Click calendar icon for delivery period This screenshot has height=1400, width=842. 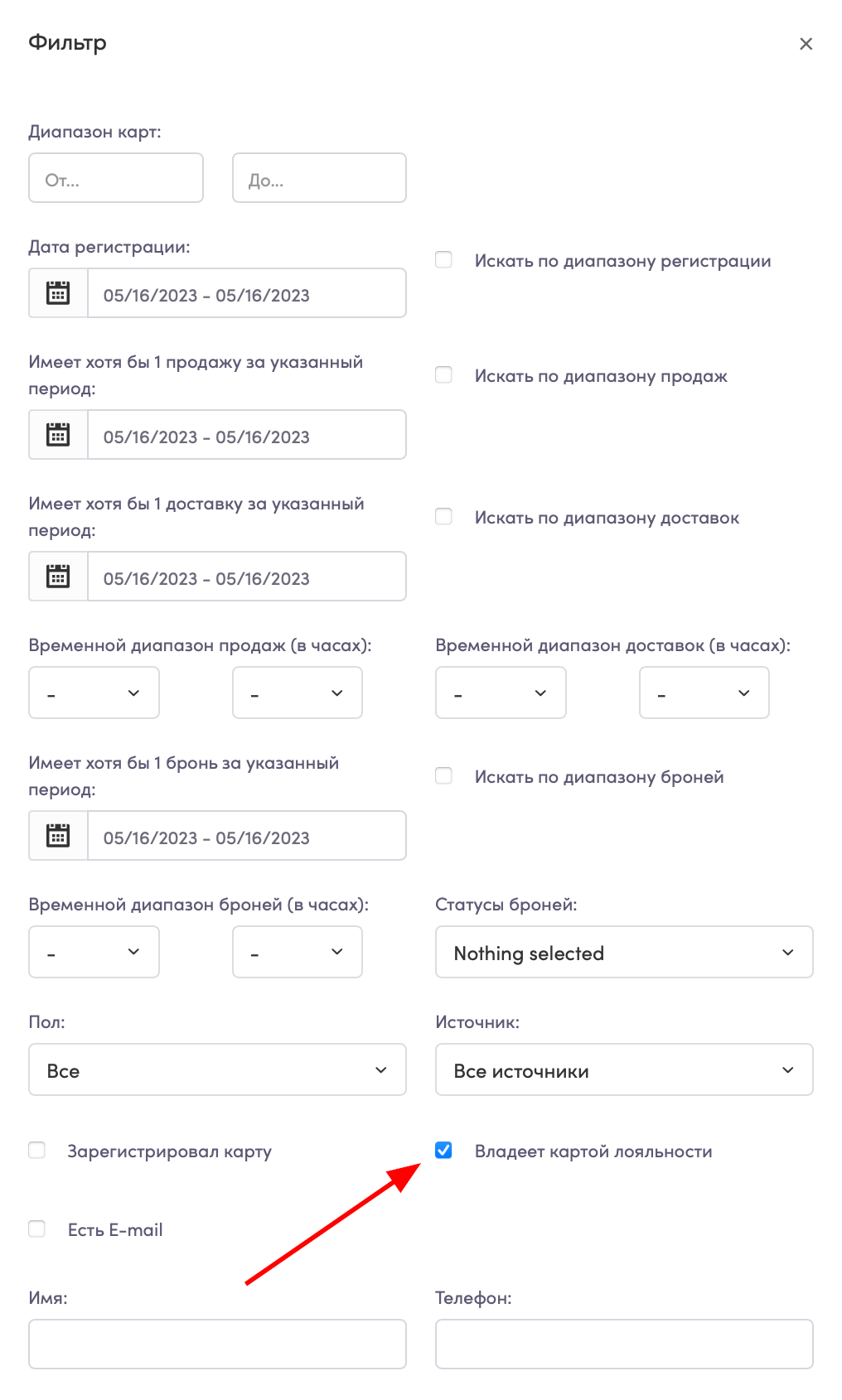pos(58,577)
